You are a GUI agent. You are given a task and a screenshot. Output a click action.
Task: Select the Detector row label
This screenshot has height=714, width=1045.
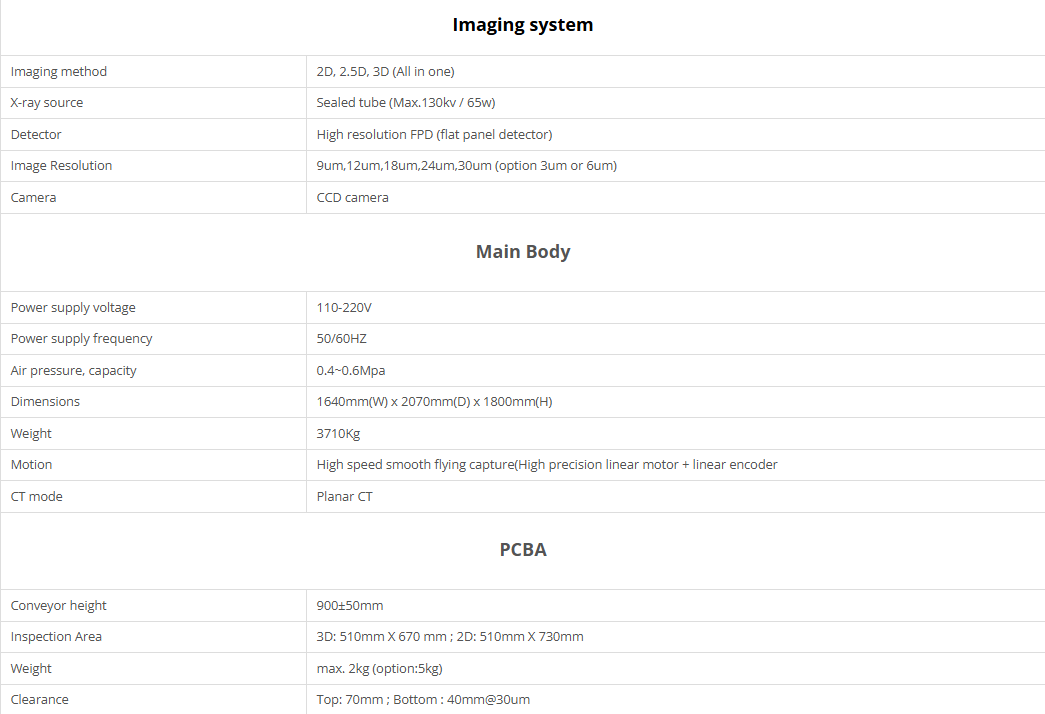click(36, 135)
